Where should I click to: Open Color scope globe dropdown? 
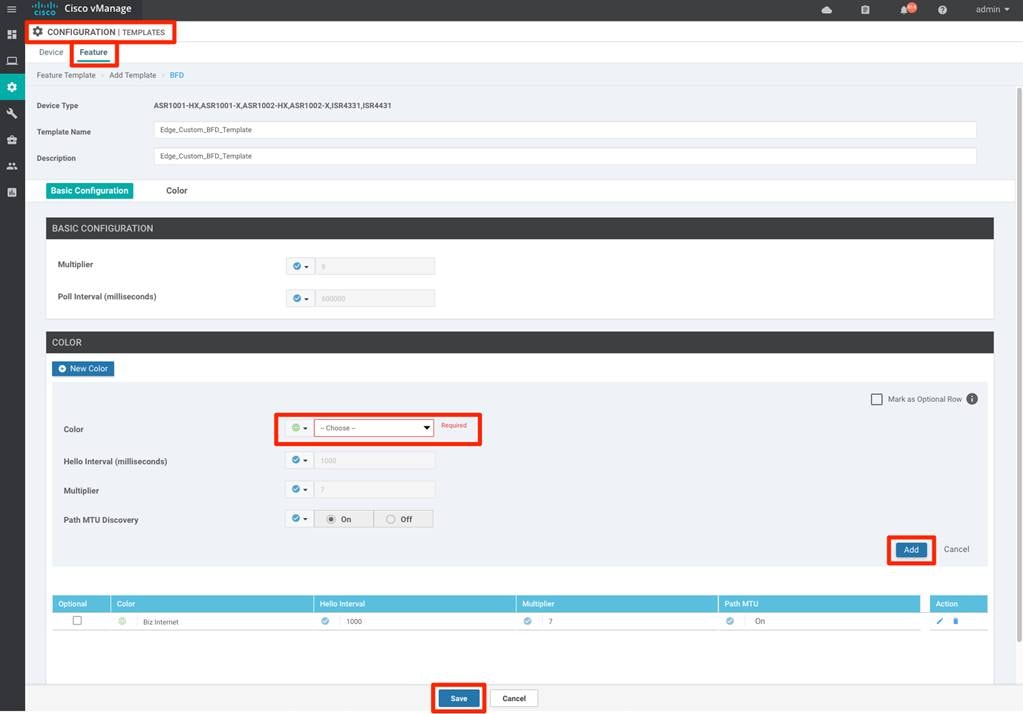pyautogui.click(x=299, y=428)
